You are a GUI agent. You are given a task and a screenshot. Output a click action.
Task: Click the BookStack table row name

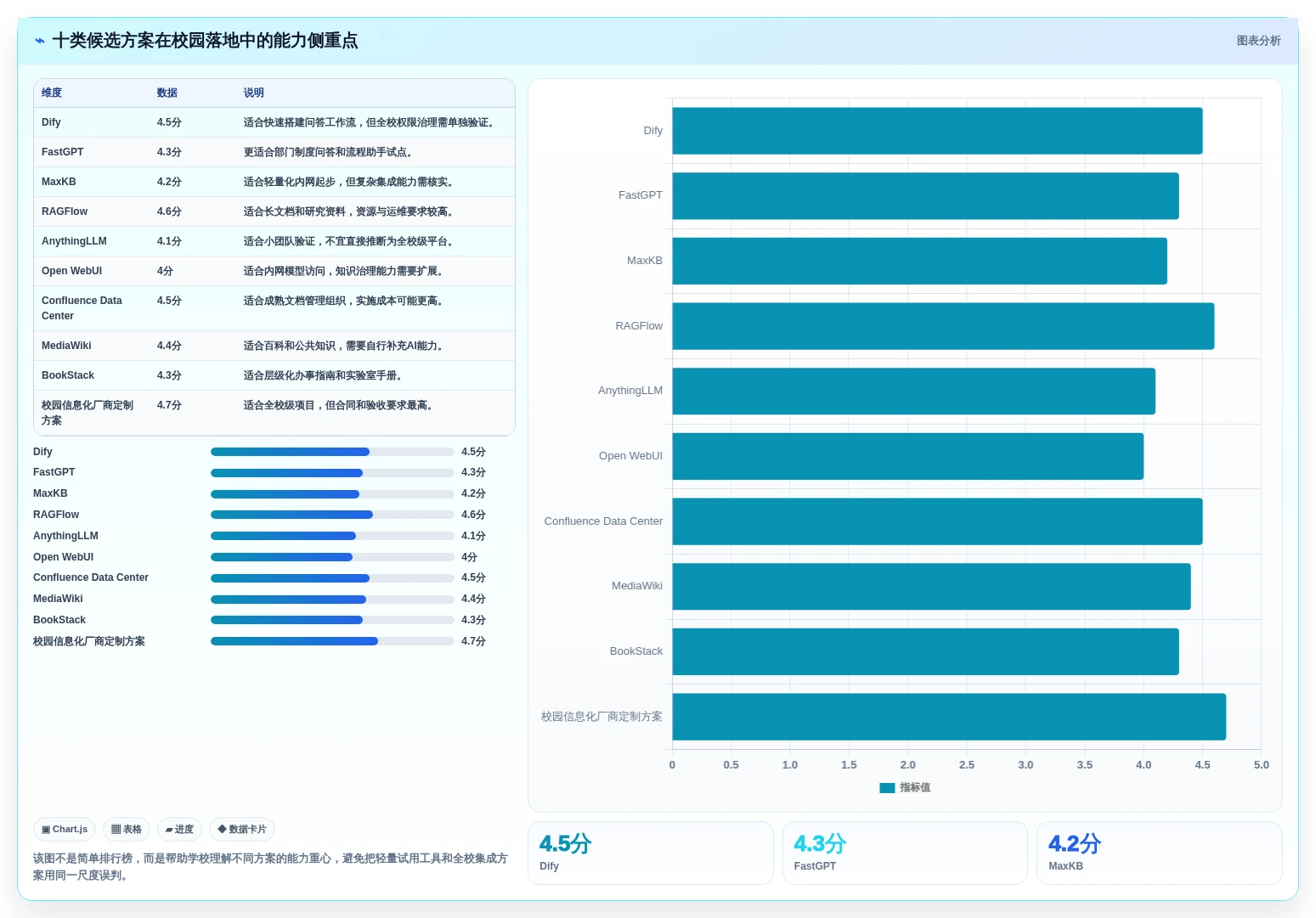coord(68,375)
